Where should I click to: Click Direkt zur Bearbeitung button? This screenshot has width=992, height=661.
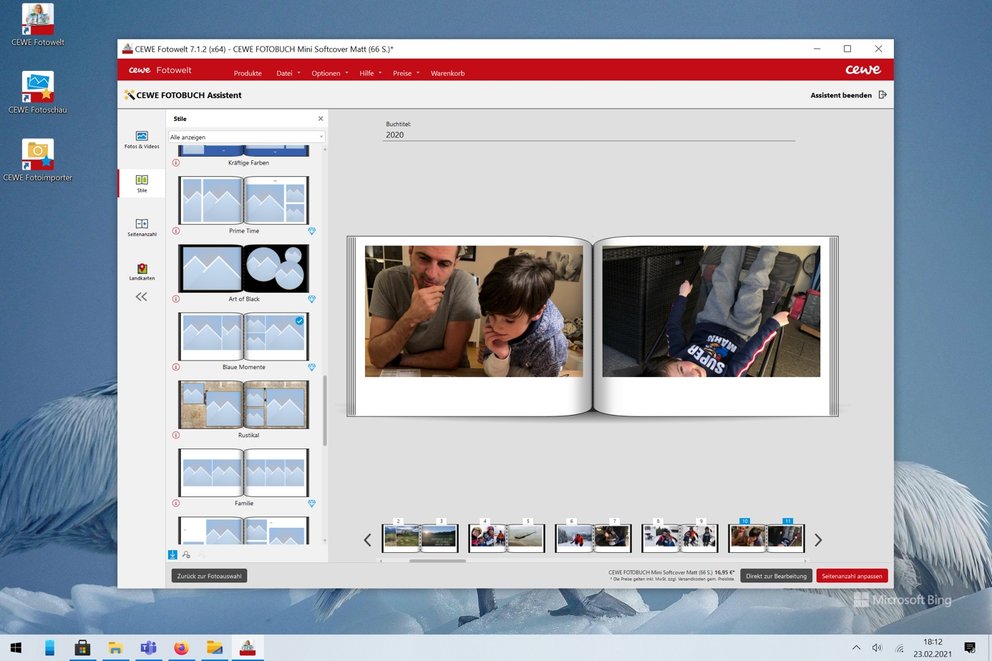point(776,576)
